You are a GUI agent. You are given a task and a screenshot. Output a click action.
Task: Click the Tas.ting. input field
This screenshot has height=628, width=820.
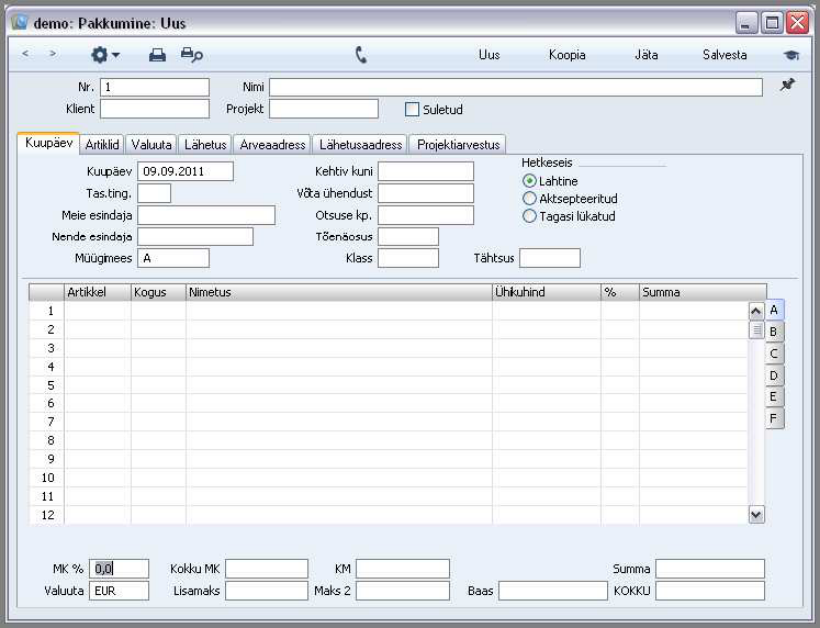tap(154, 193)
